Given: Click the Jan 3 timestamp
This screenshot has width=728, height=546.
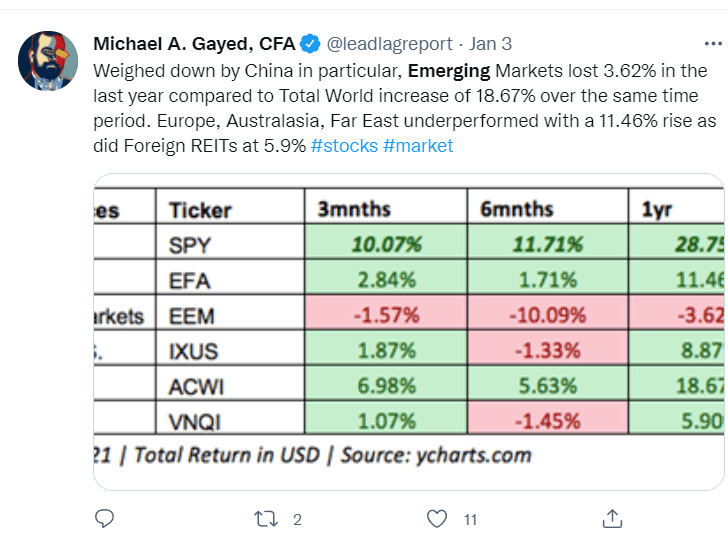Looking at the screenshot, I should [x=490, y=44].
